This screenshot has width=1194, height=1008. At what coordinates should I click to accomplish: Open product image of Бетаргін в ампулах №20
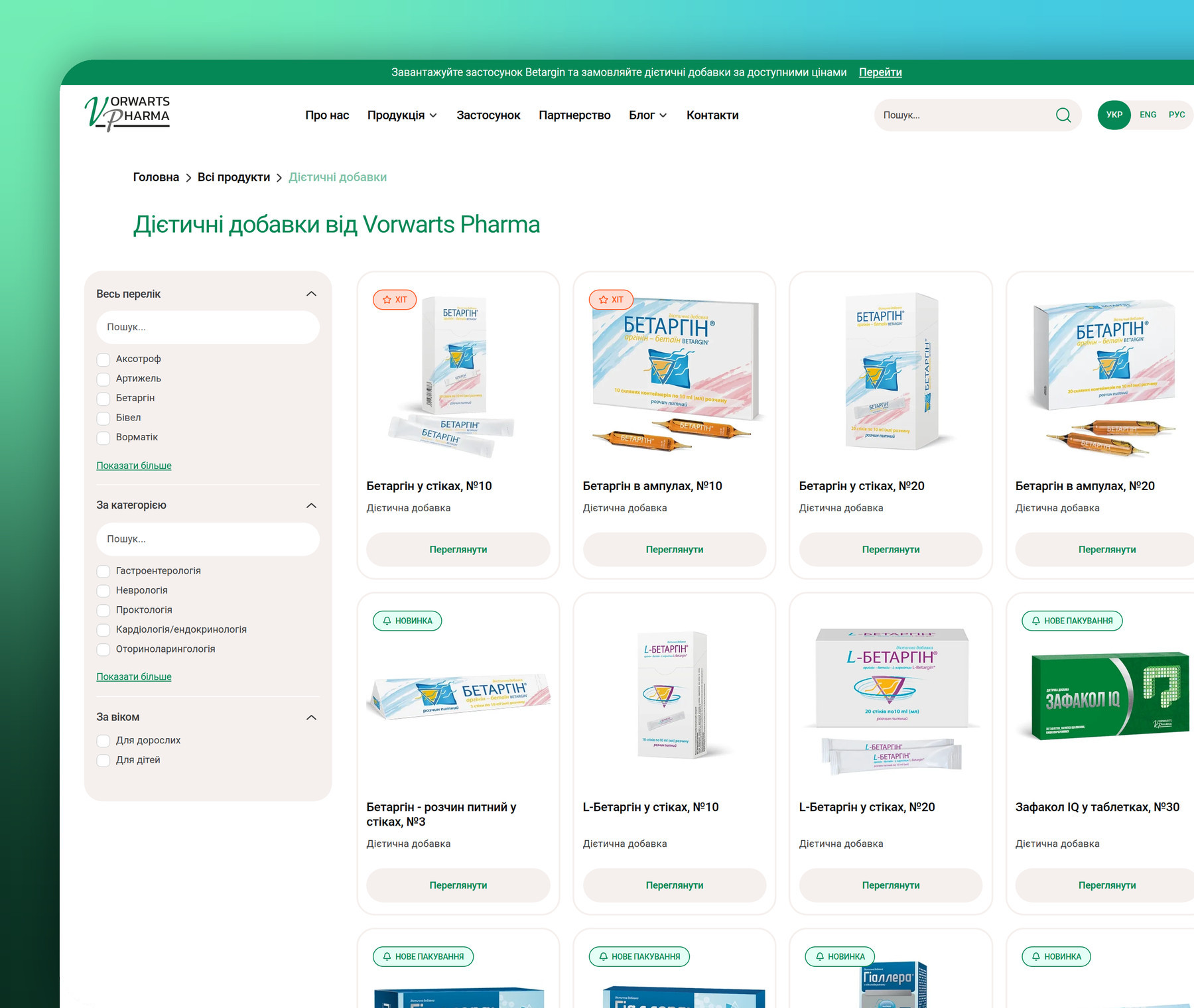[1104, 377]
